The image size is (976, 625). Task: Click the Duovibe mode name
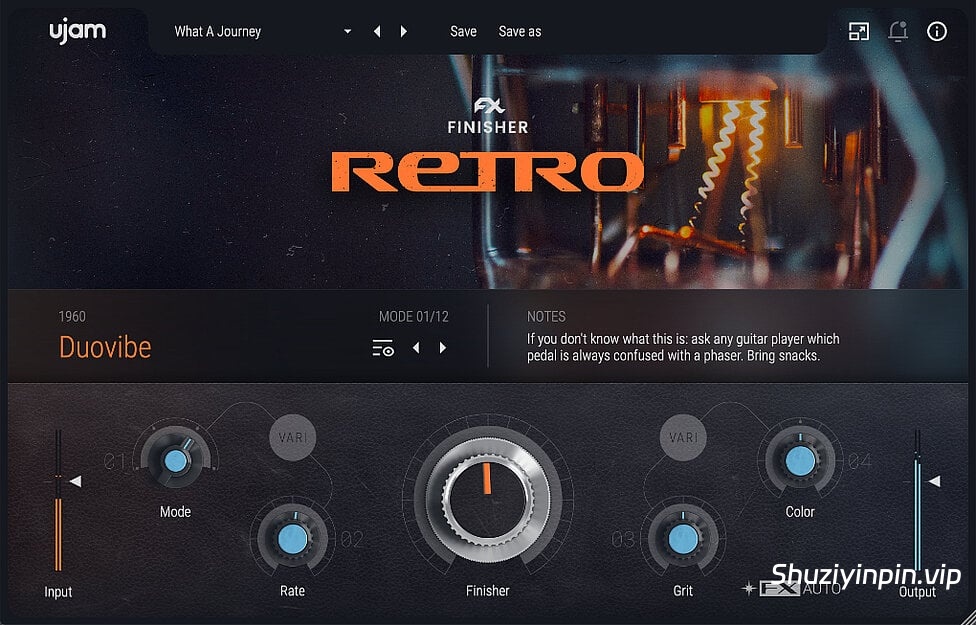click(x=105, y=347)
